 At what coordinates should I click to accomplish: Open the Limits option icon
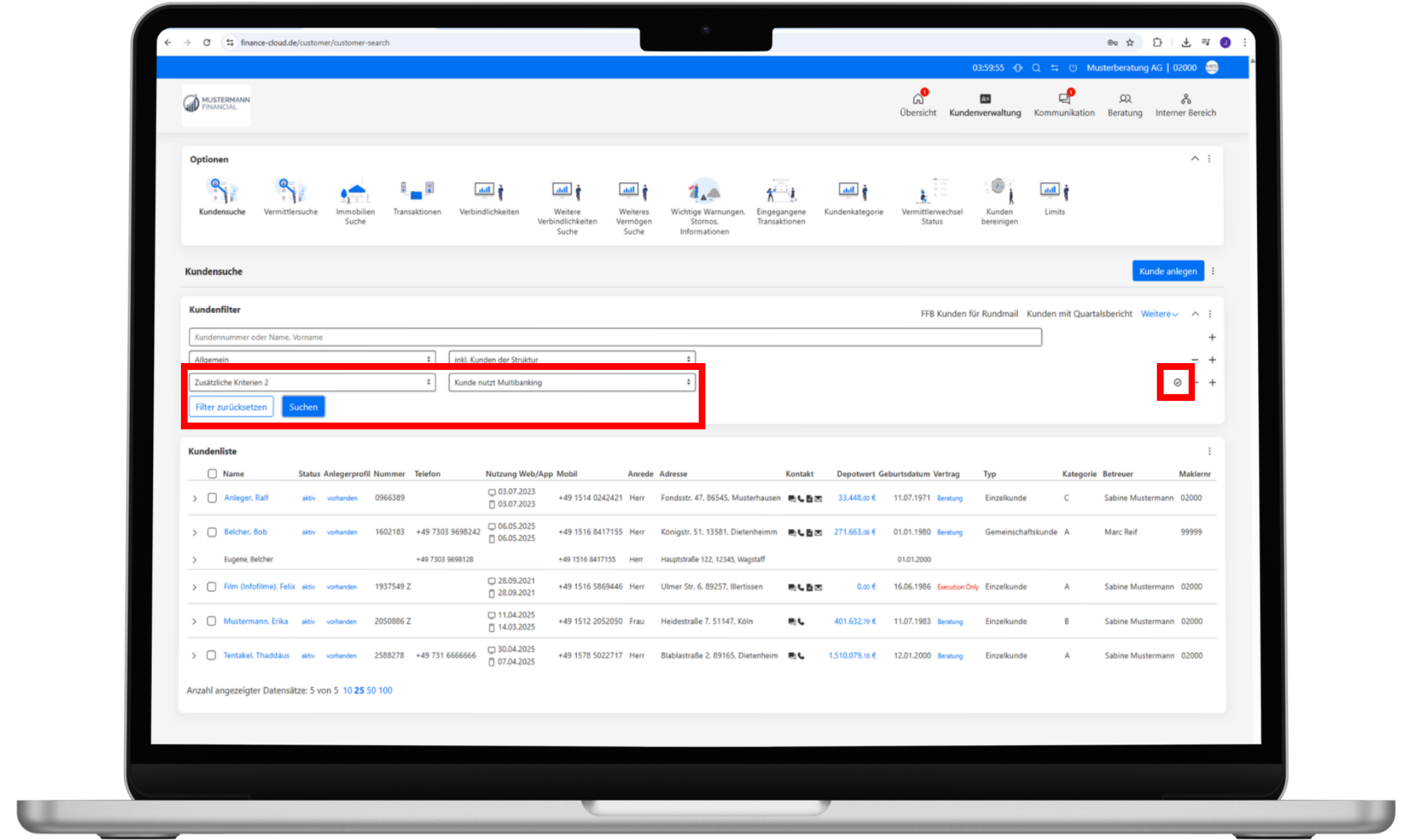tap(1054, 192)
